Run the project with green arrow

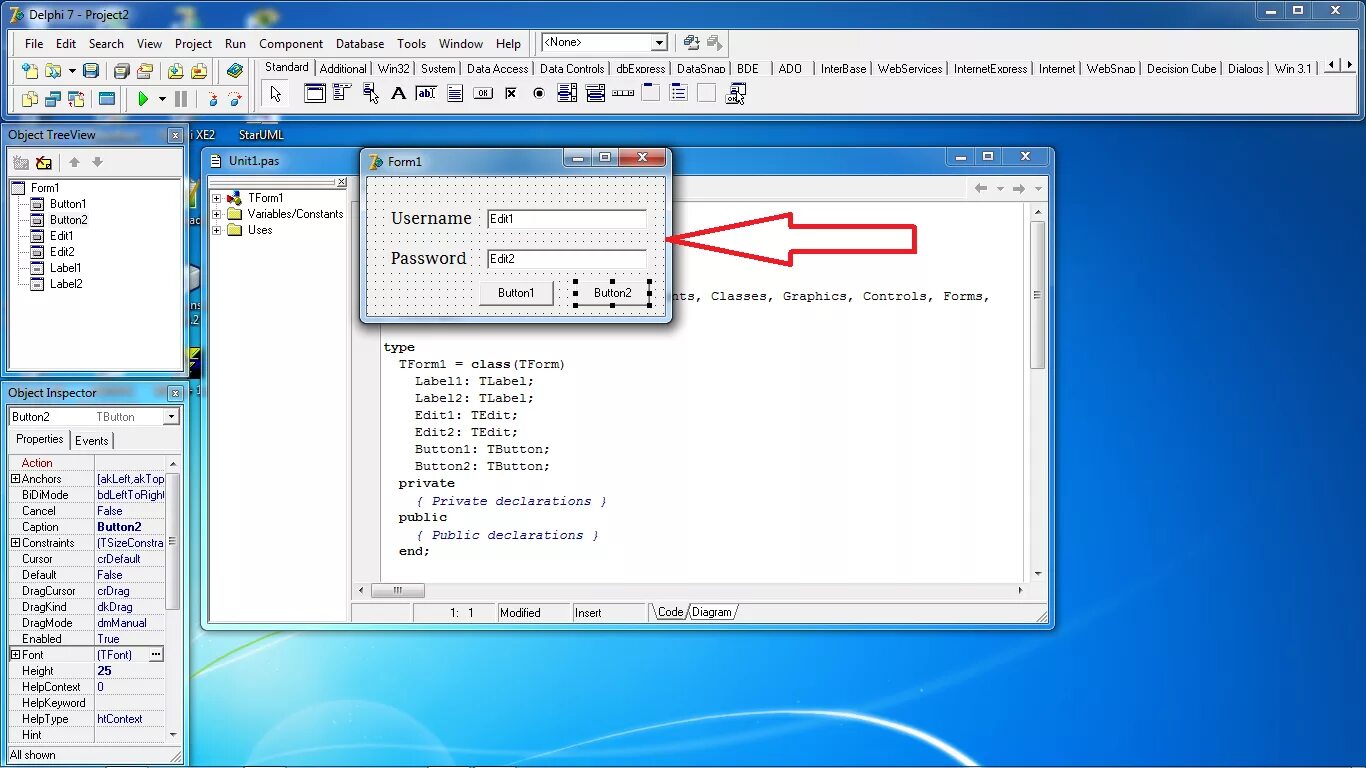click(143, 99)
